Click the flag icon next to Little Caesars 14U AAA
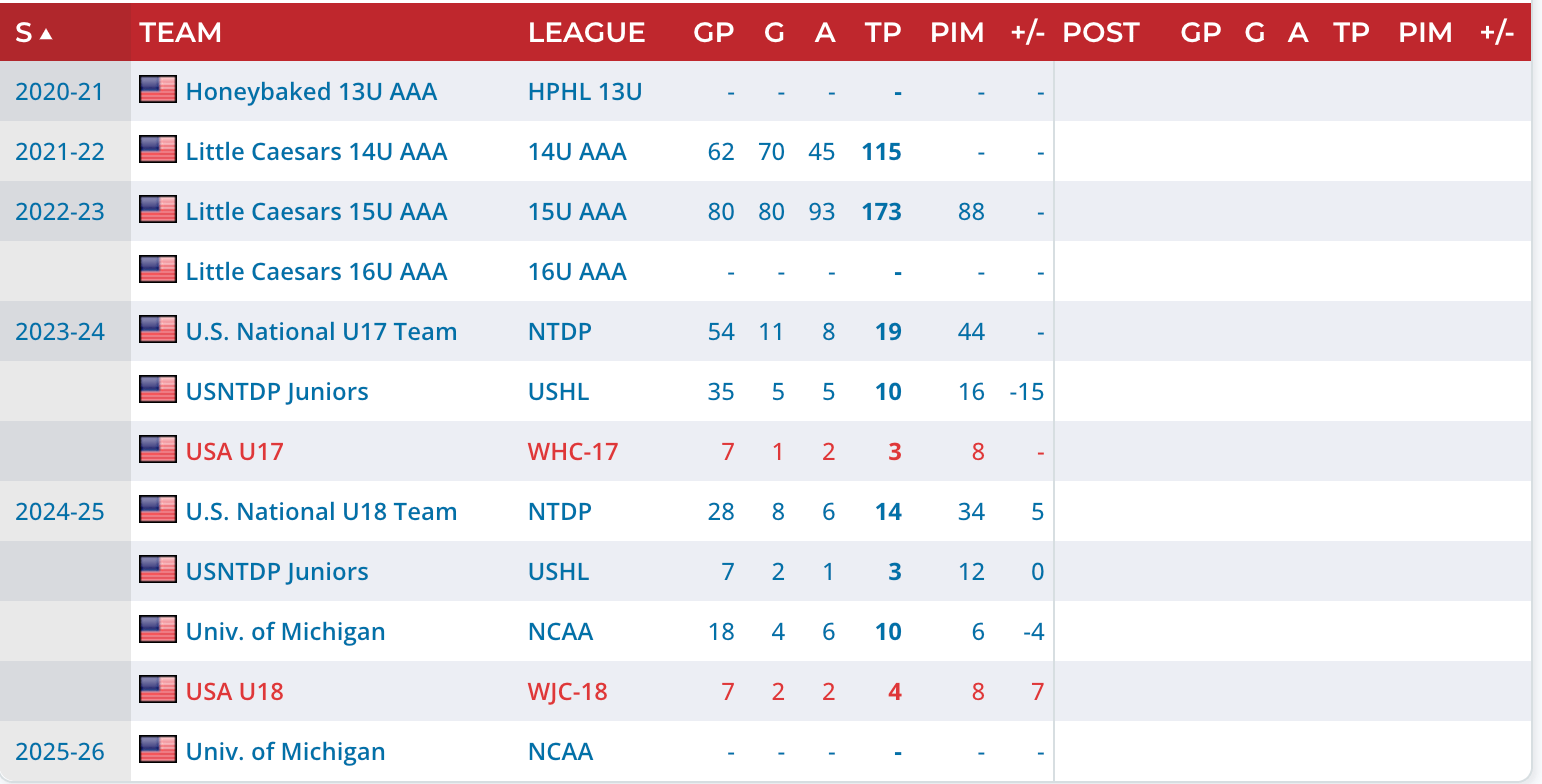The width and height of the screenshot is (1542, 784). [158, 150]
